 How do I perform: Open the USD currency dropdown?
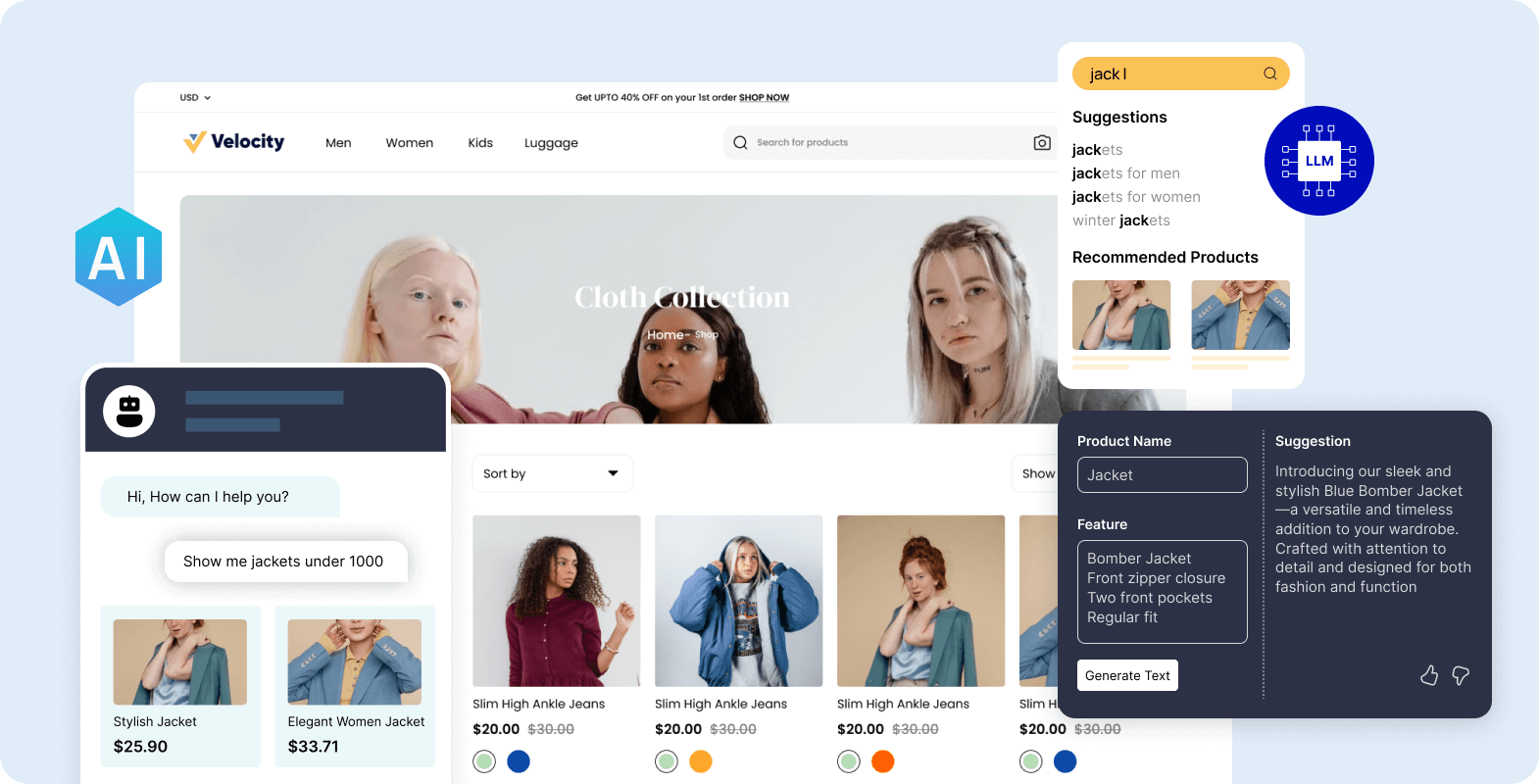[195, 98]
